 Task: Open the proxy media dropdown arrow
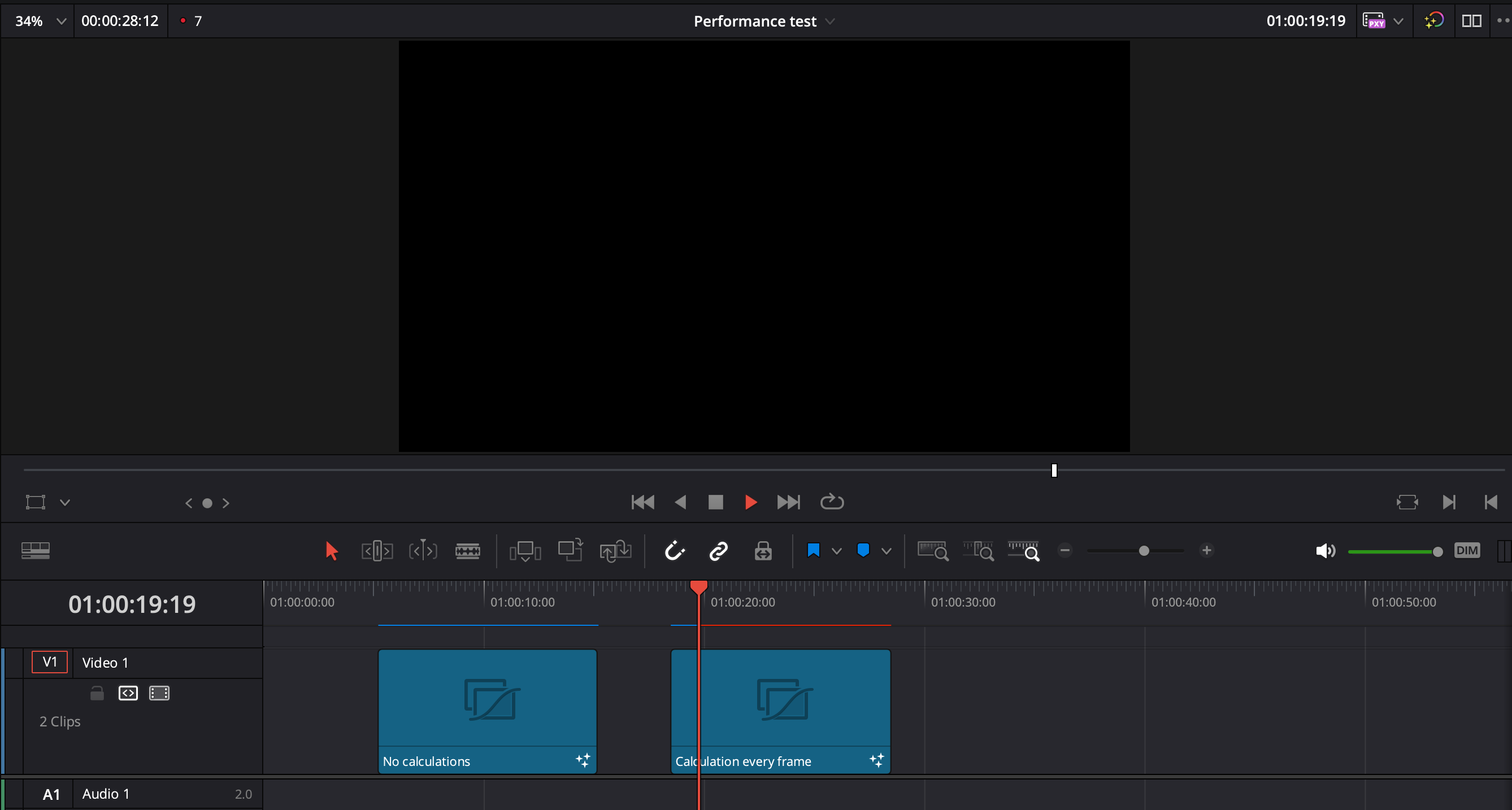(1399, 21)
